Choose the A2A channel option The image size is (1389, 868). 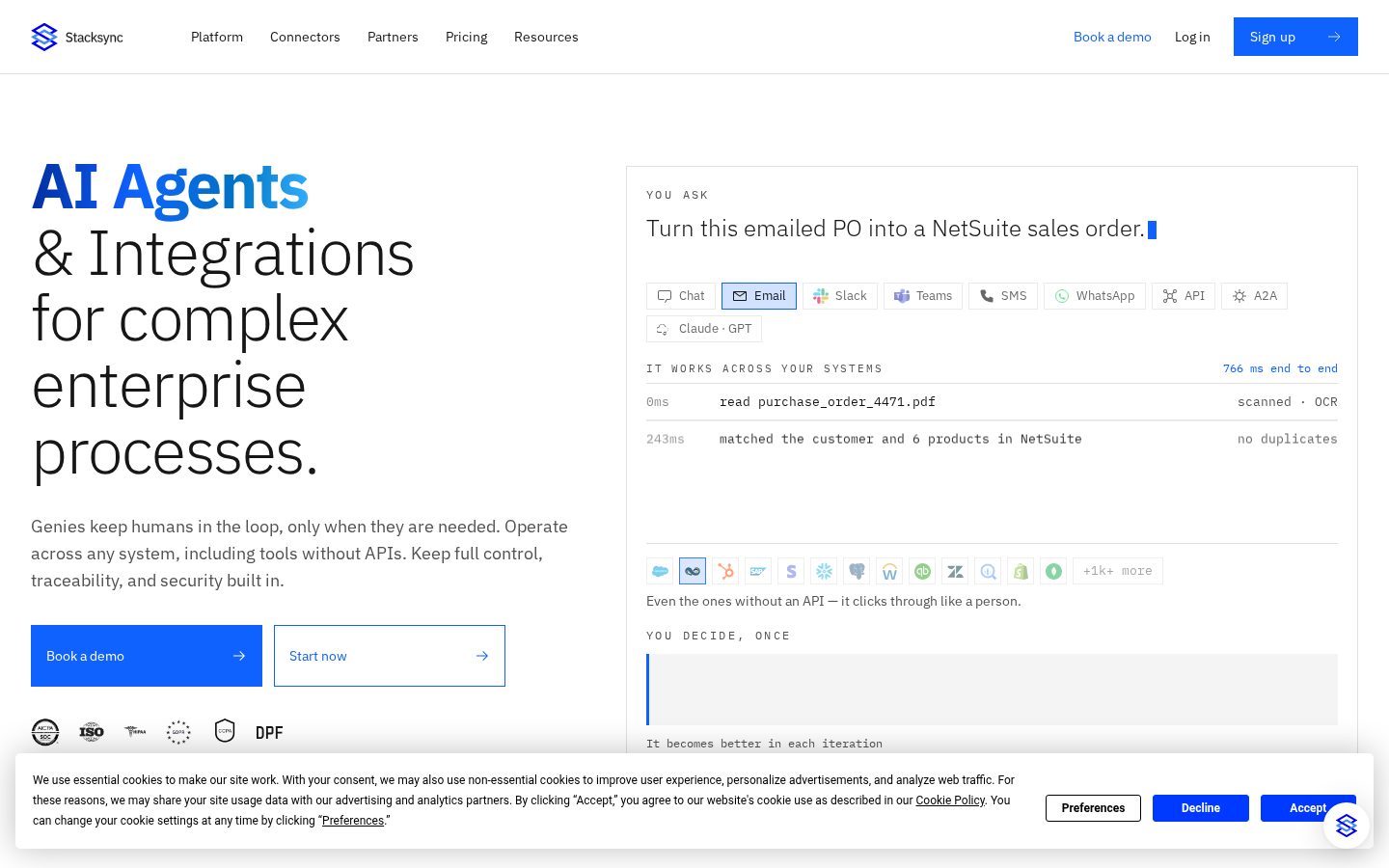pos(1255,296)
